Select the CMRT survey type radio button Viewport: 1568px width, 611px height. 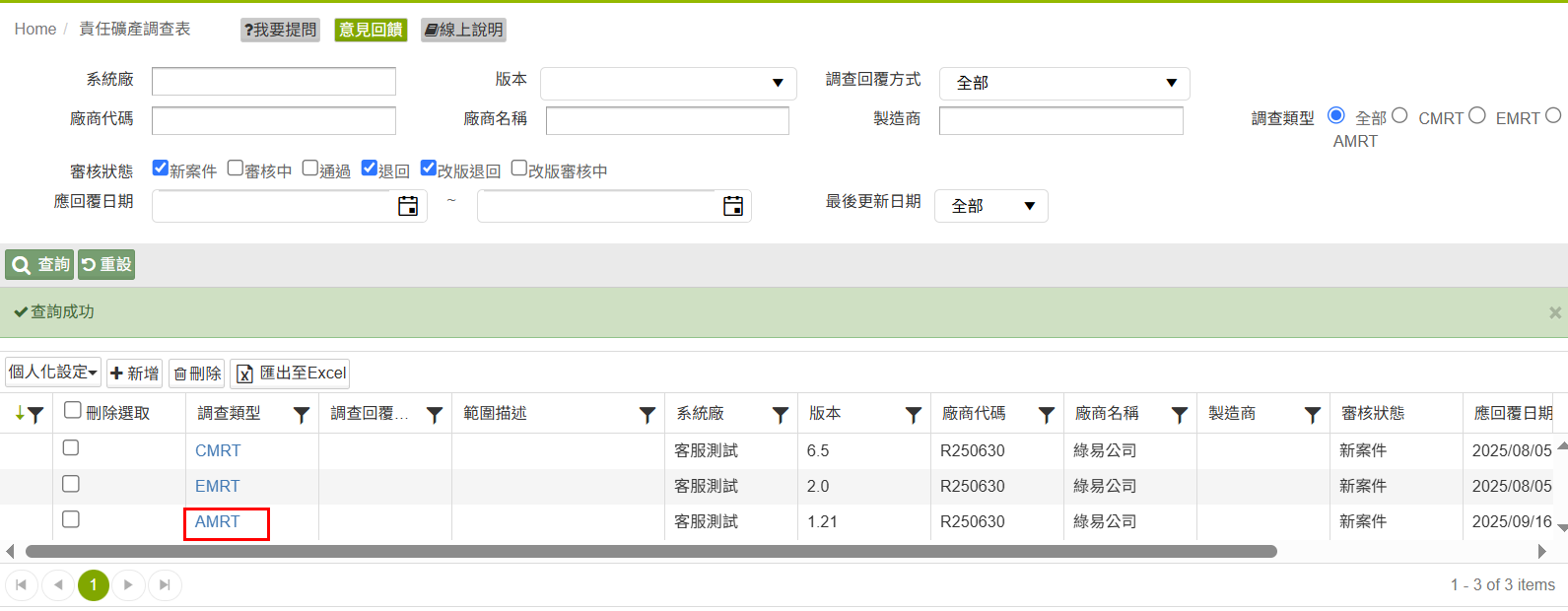(1399, 115)
